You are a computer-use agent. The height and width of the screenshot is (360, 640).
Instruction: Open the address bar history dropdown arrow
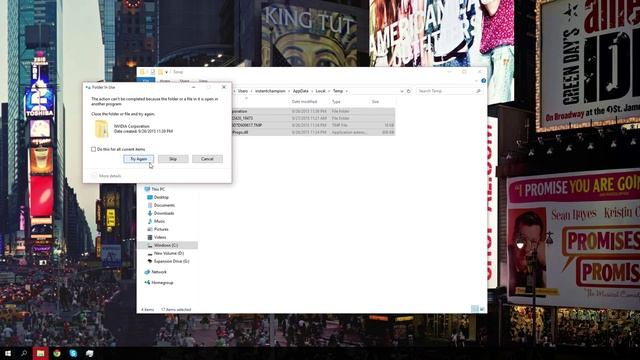(x=402, y=91)
